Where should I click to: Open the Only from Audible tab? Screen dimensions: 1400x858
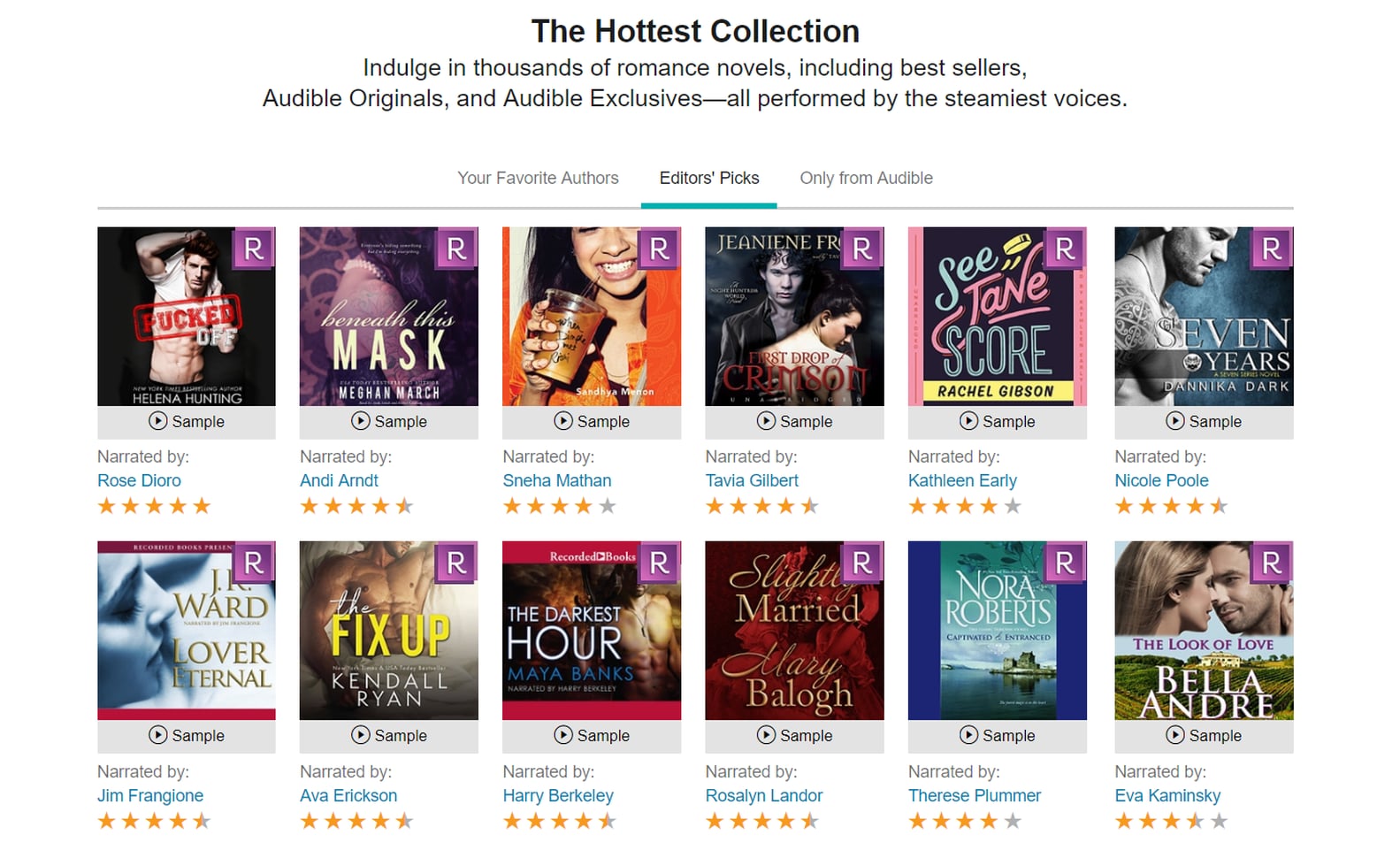click(866, 178)
